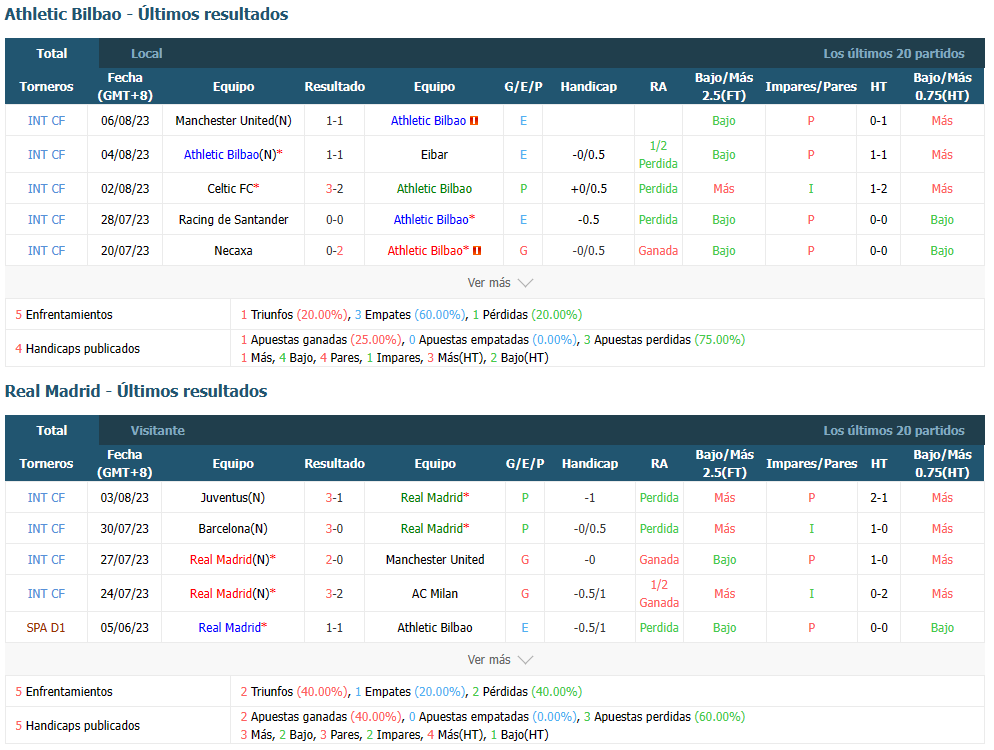994x750 pixels.
Task: Click the '3 Apuestas perdidas (75.00%)' statistic
Action: (664, 340)
